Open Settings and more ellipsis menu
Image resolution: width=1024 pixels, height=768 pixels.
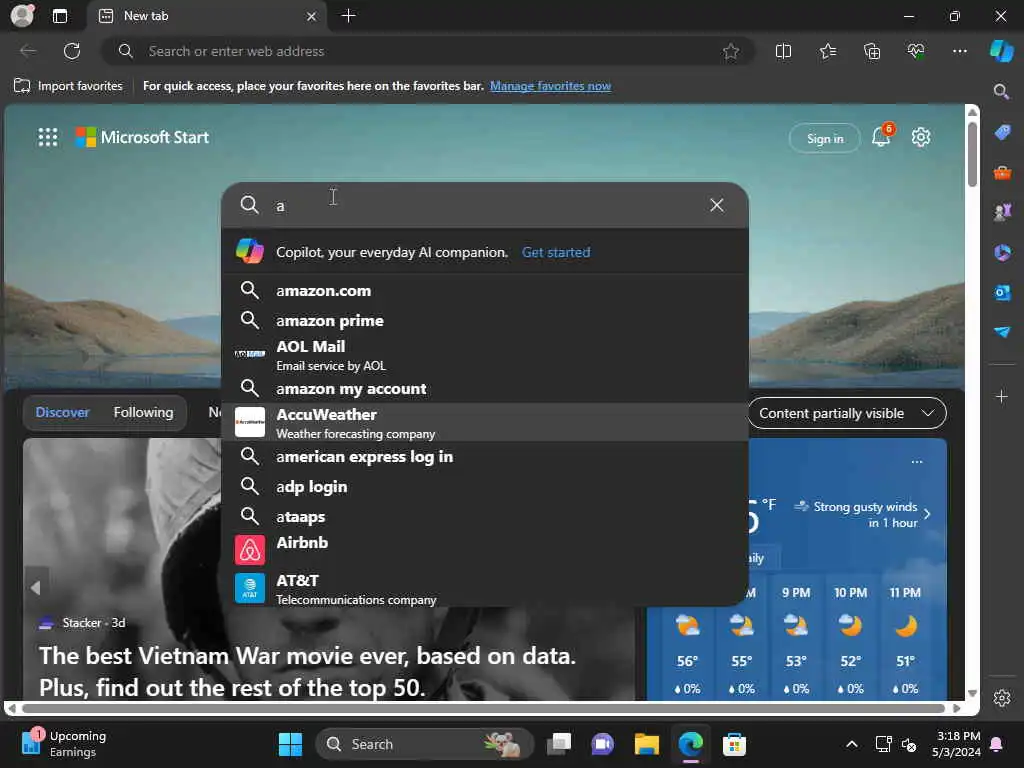959,51
